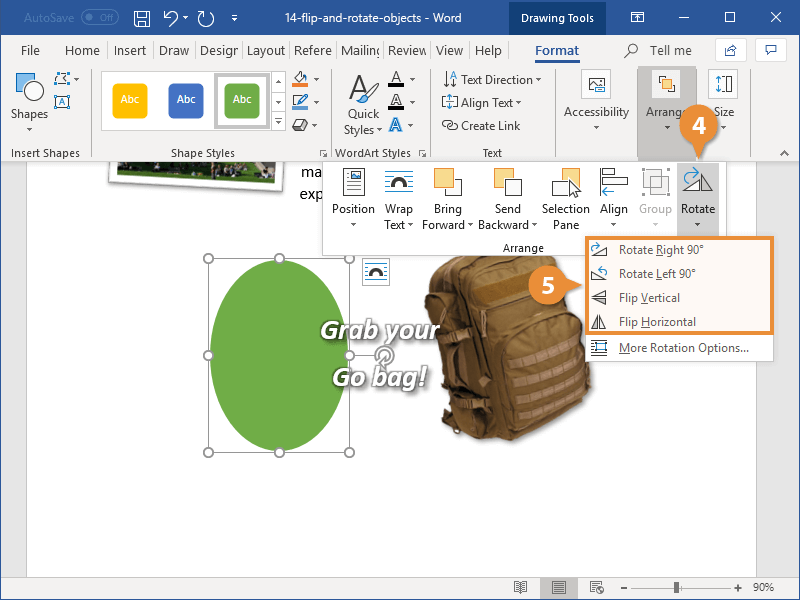The image size is (800, 600).
Task: Choose Rotate Right 90°
Action: [680, 249]
